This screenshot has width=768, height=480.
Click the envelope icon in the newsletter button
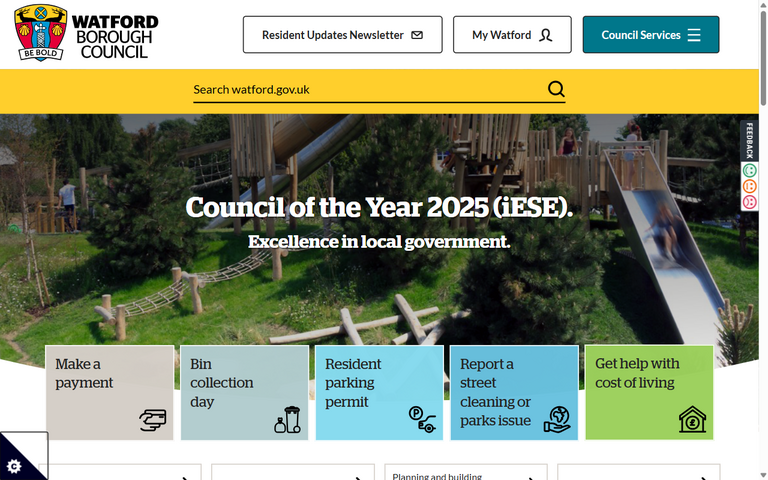[417, 35]
